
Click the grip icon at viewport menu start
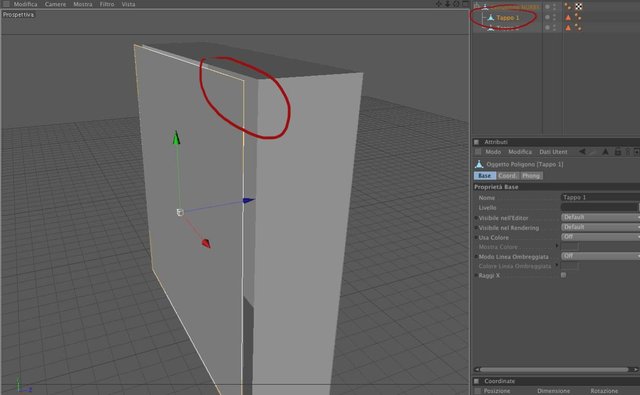[6, 4]
